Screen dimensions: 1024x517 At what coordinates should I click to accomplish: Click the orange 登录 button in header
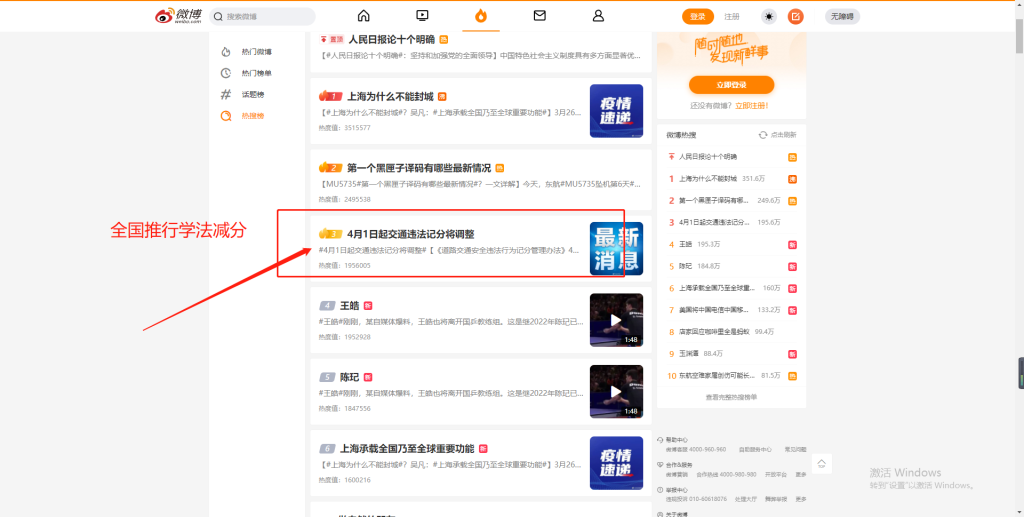tap(698, 16)
